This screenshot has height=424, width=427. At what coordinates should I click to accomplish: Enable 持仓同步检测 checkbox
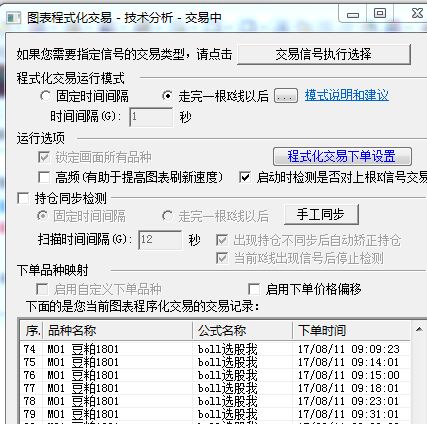23,198
